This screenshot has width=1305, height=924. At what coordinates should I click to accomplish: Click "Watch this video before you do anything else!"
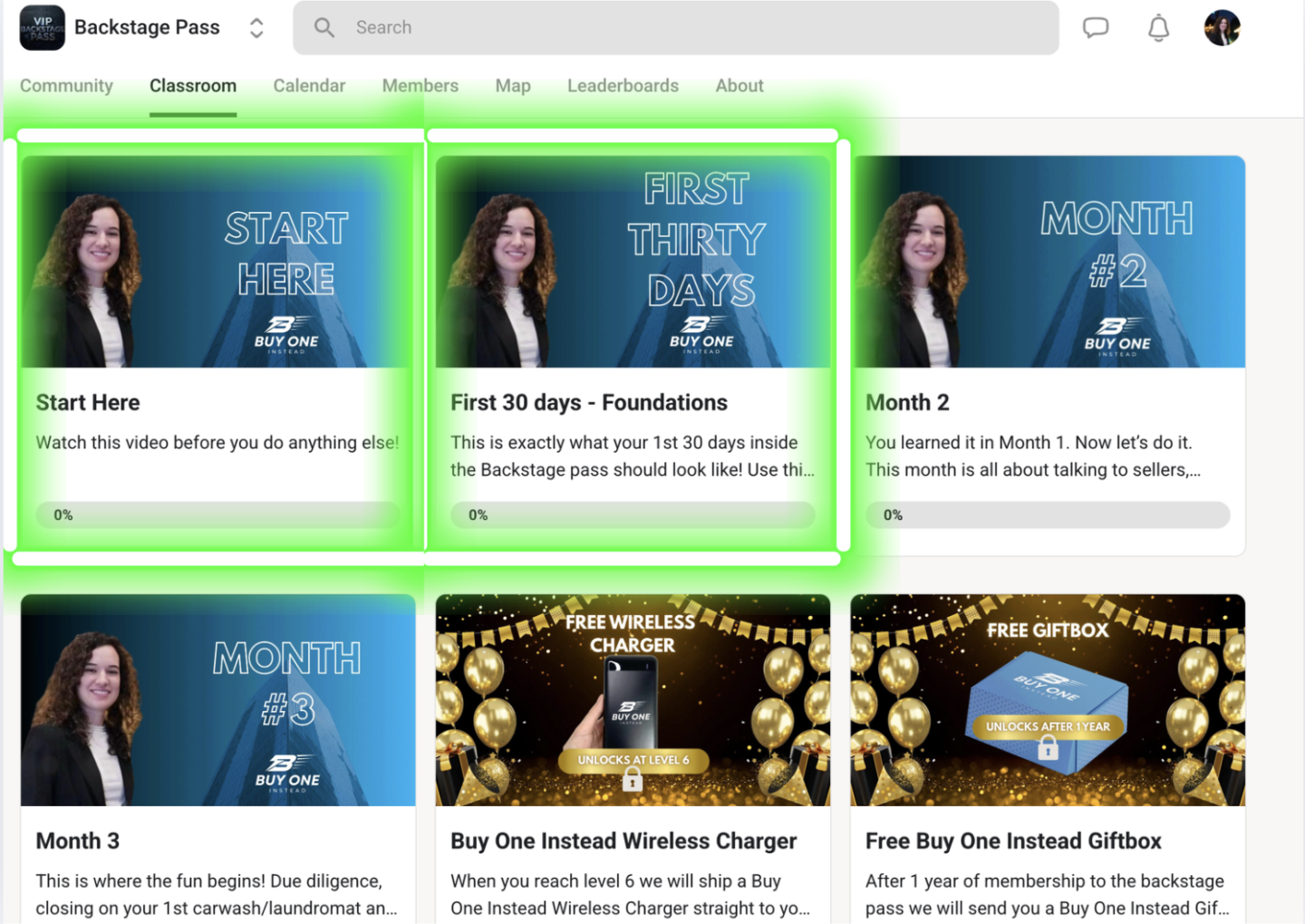[217, 442]
